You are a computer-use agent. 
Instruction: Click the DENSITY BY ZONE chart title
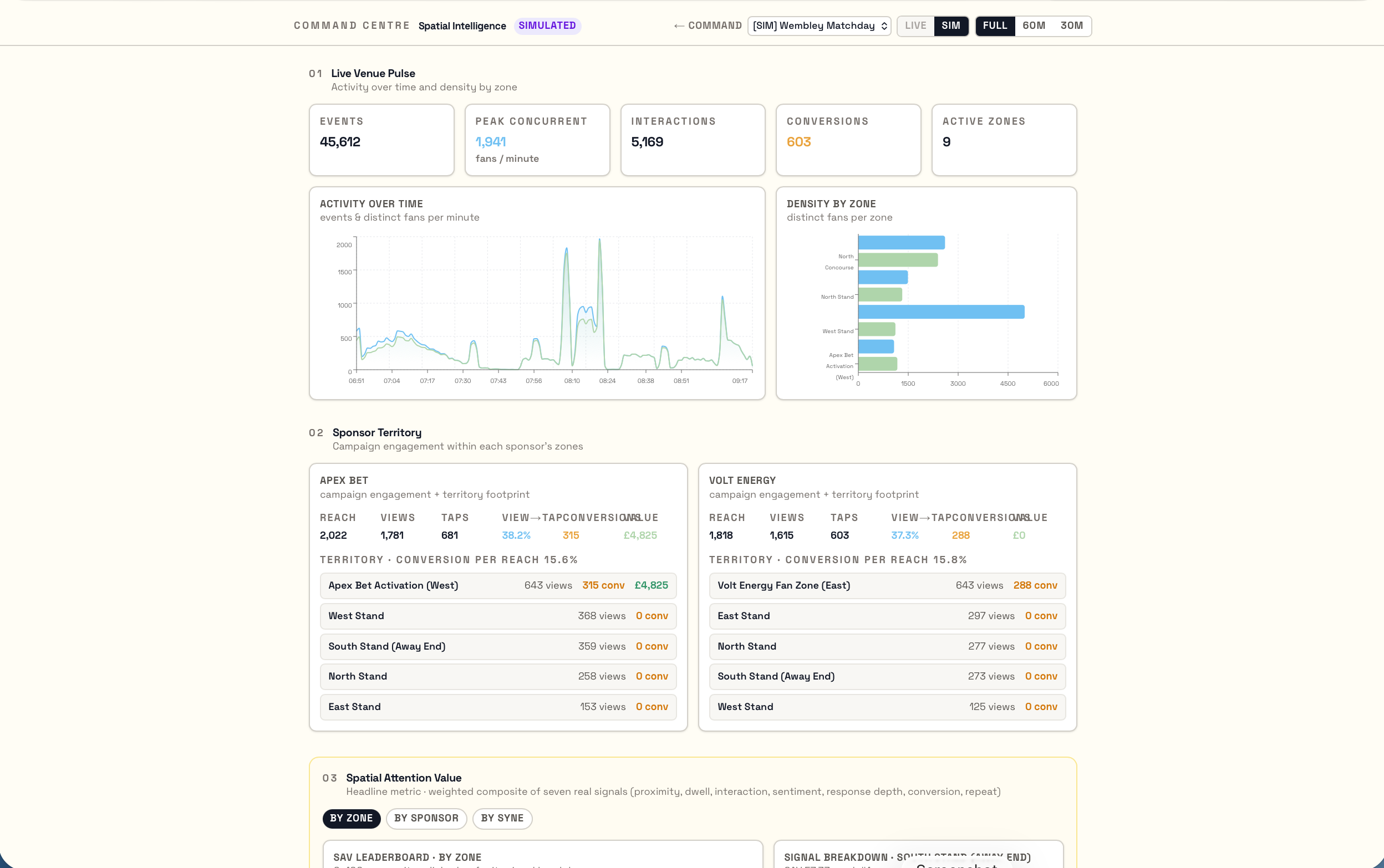coord(831,204)
